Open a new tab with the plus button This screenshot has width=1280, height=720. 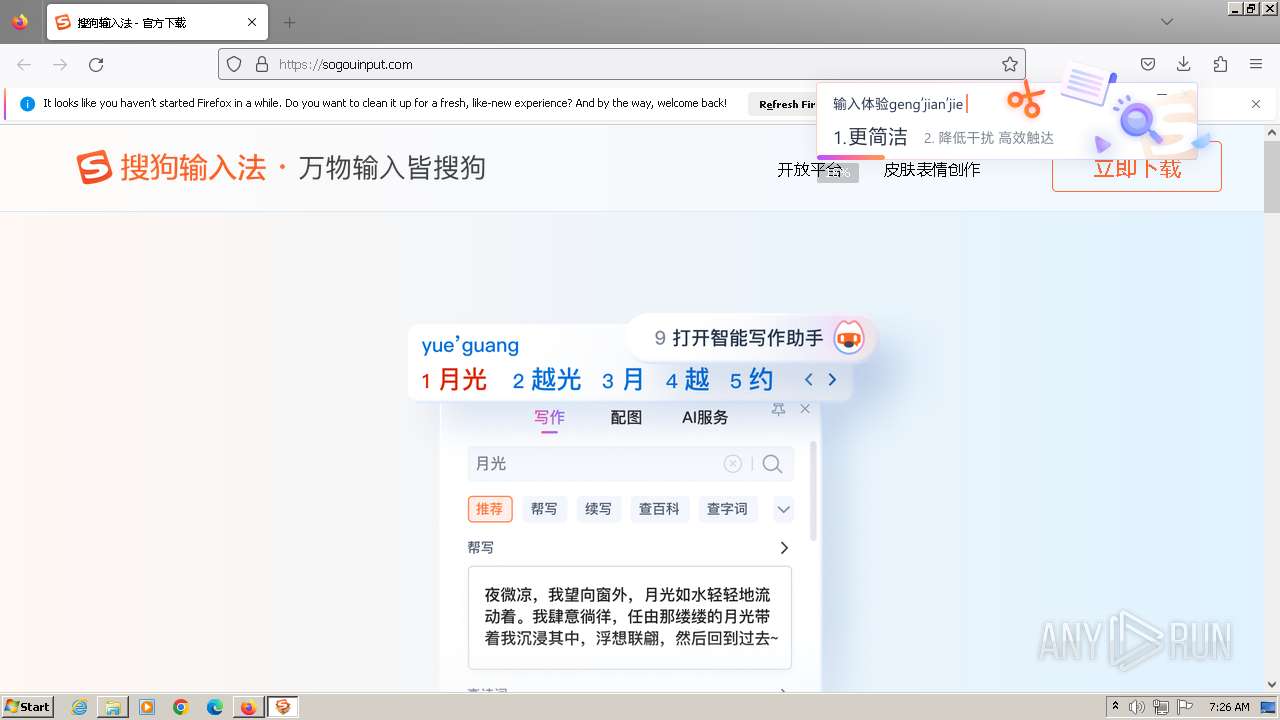click(289, 22)
